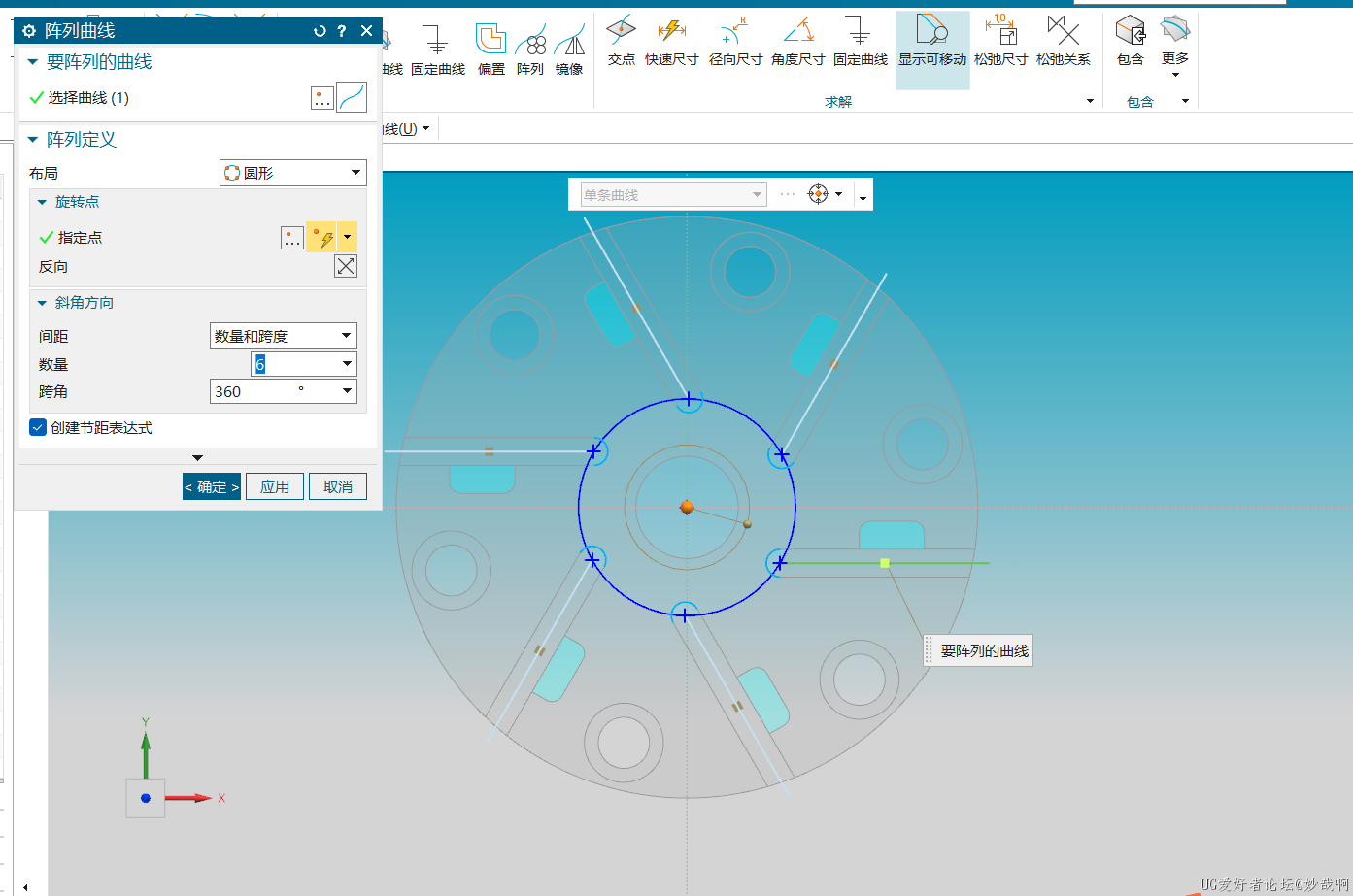The height and width of the screenshot is (896, 1353).
Task: Open the dialog settings gear icon
Action: click(29, 31)
